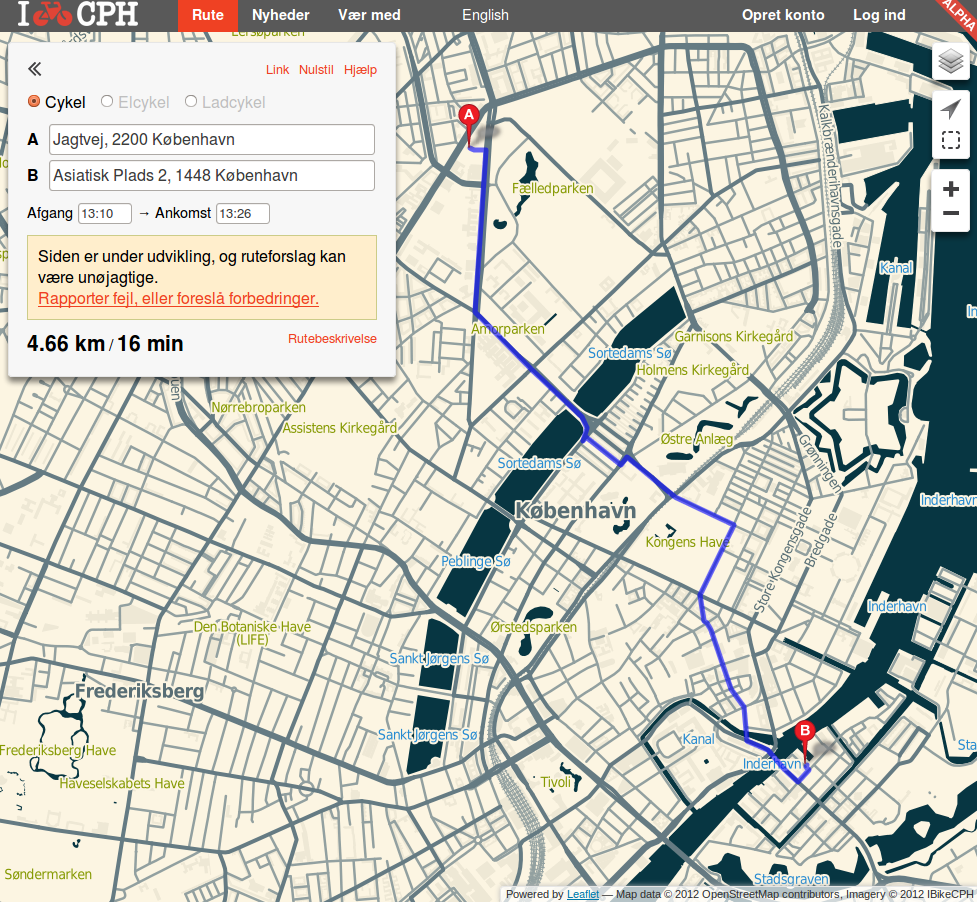Expand the Rutebeskrivelse route description
This screenshot has height=902, width=977.
coord(332,339)
